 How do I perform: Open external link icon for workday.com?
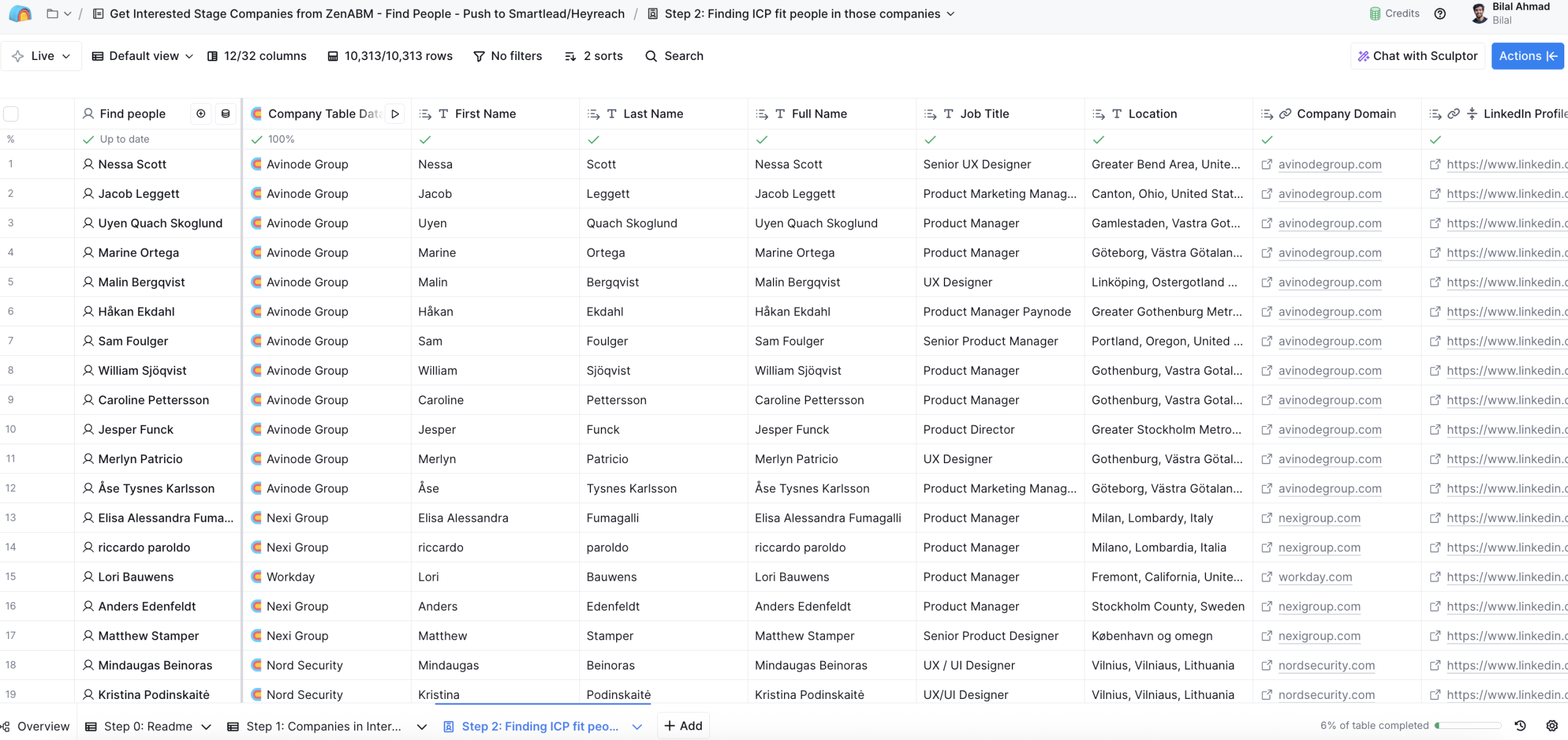point(1267,577)
